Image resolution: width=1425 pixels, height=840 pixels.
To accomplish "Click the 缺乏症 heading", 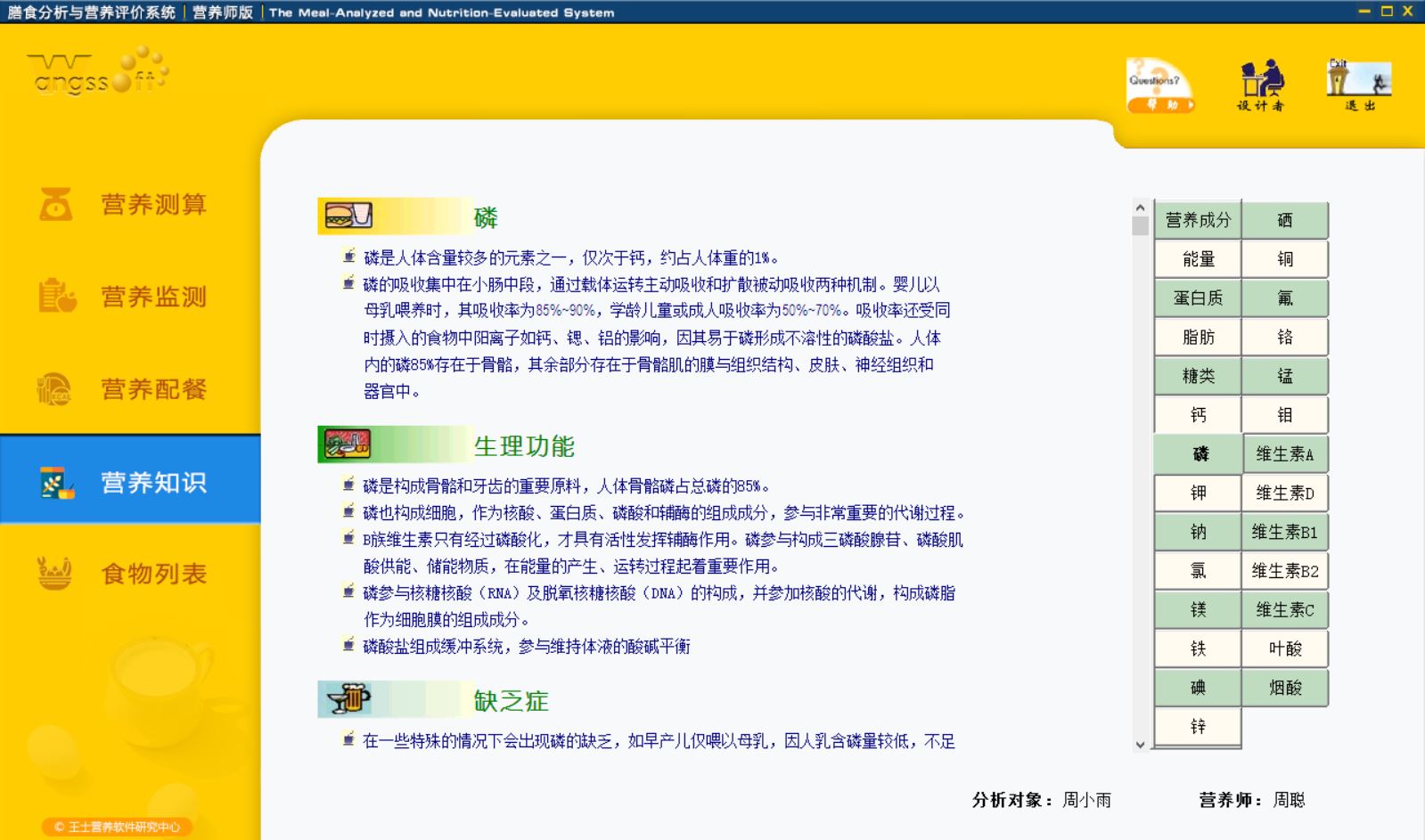I will pos(511,701).
